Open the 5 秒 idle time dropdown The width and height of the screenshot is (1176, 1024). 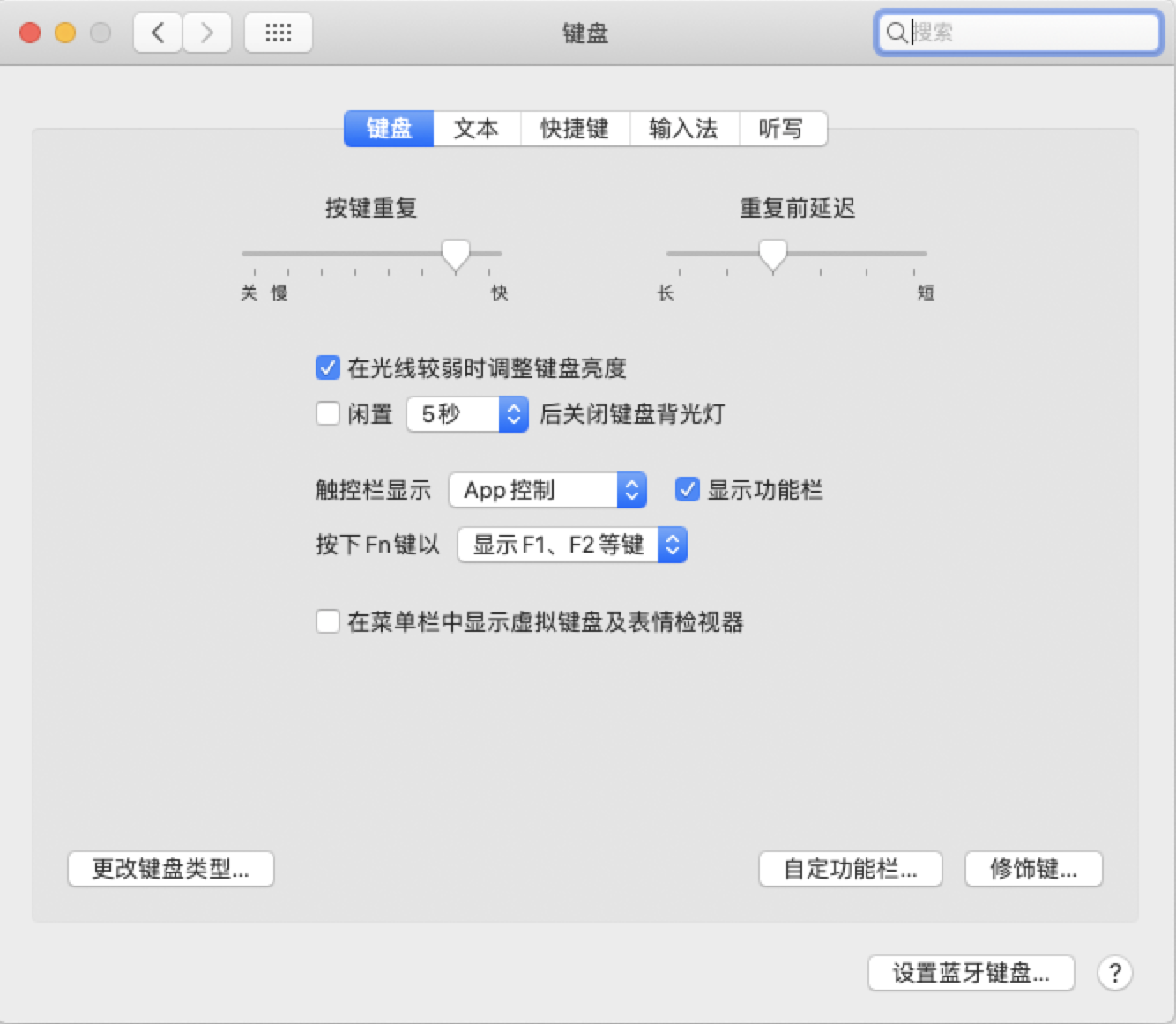coord(467,414)
